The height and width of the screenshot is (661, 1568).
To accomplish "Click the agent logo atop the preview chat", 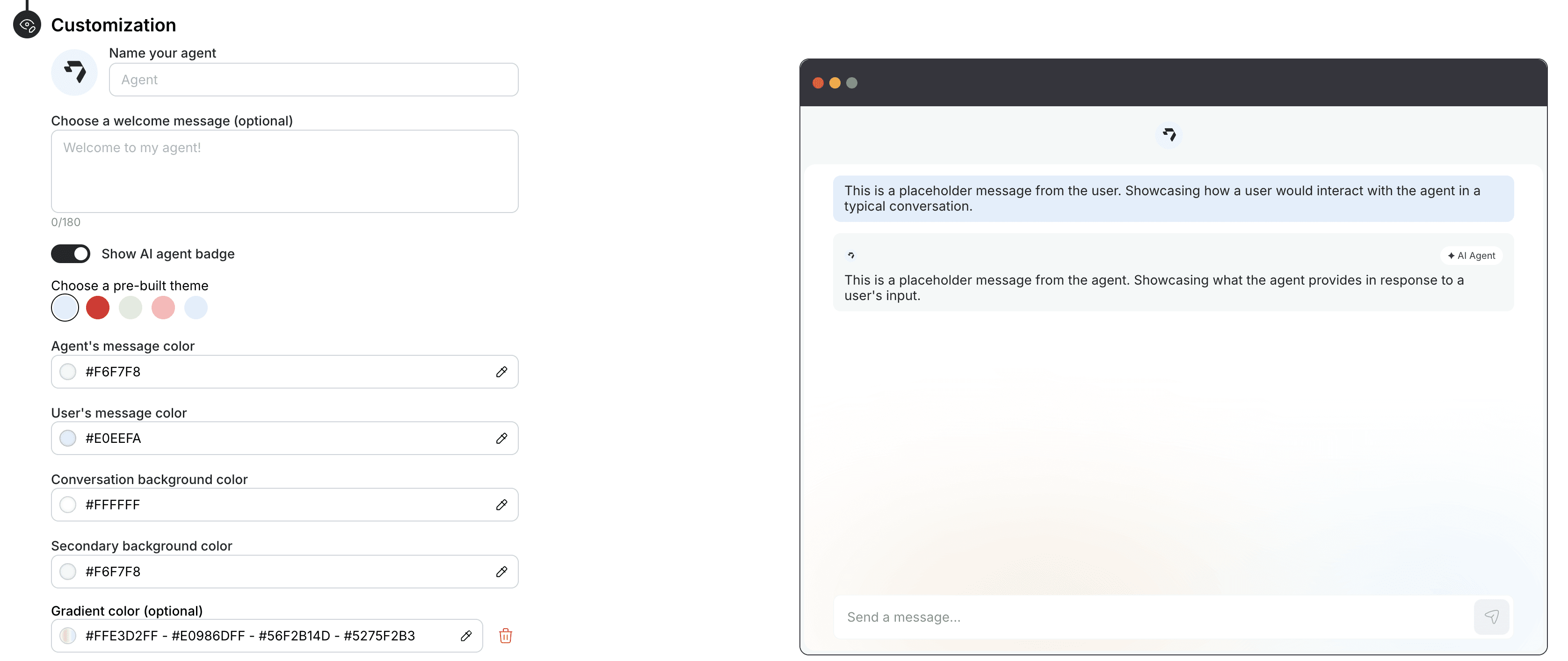I will coord(1169,135).
